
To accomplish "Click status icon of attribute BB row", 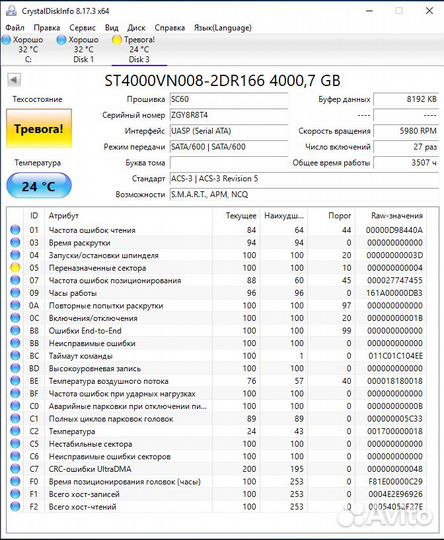I will [x=15, y=343].
